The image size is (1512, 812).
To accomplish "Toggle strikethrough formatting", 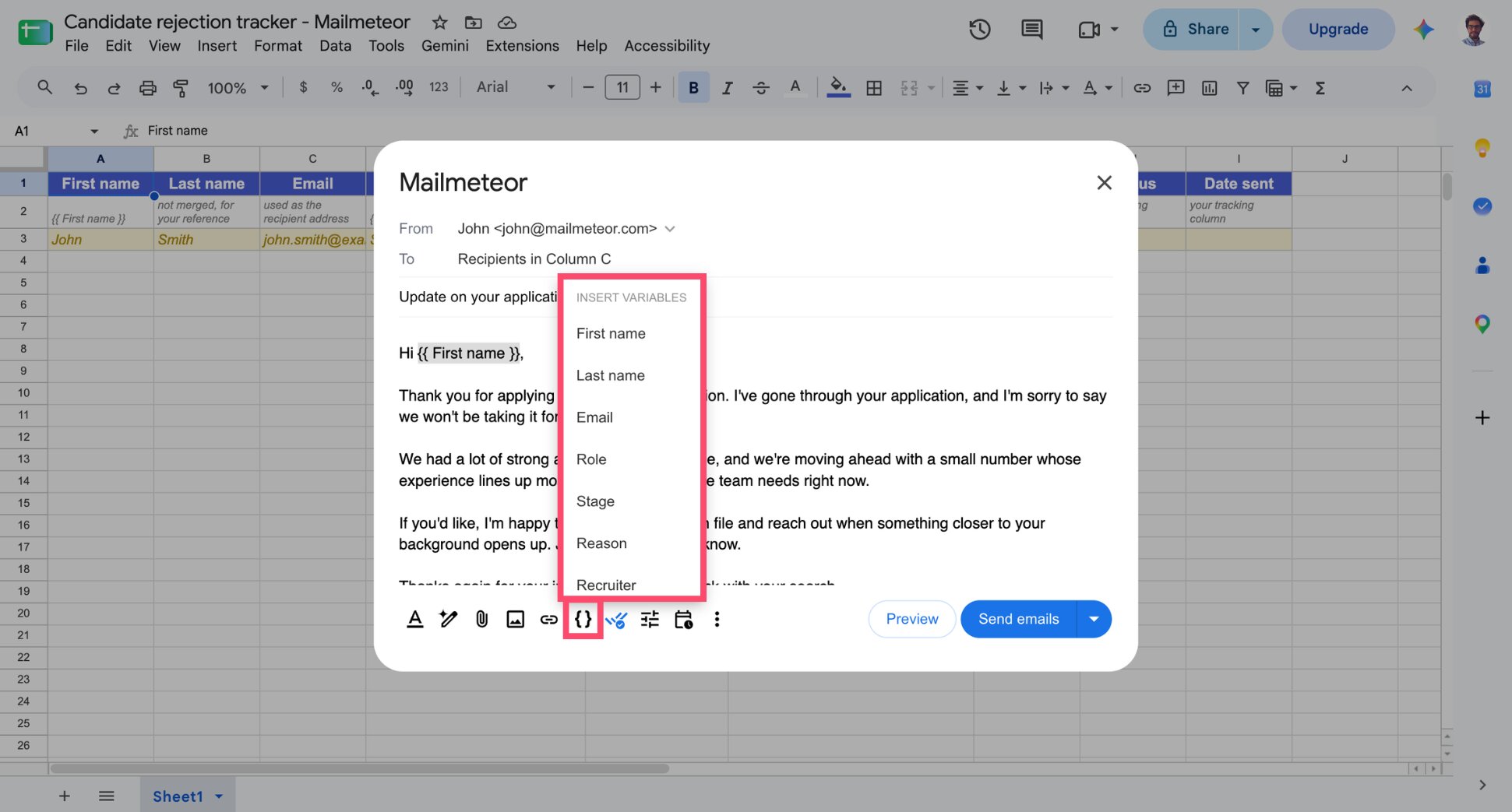I will [x=761, y=88].
